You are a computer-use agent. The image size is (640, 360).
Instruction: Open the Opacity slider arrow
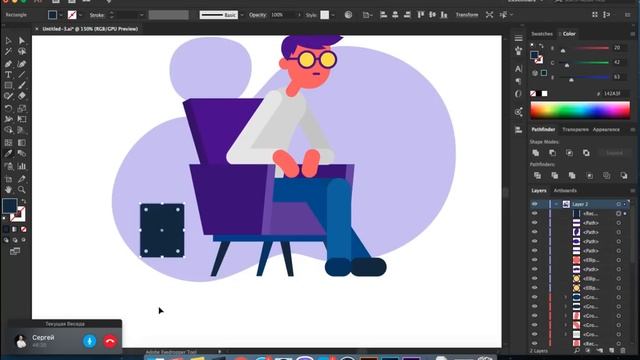click(299, 15)
